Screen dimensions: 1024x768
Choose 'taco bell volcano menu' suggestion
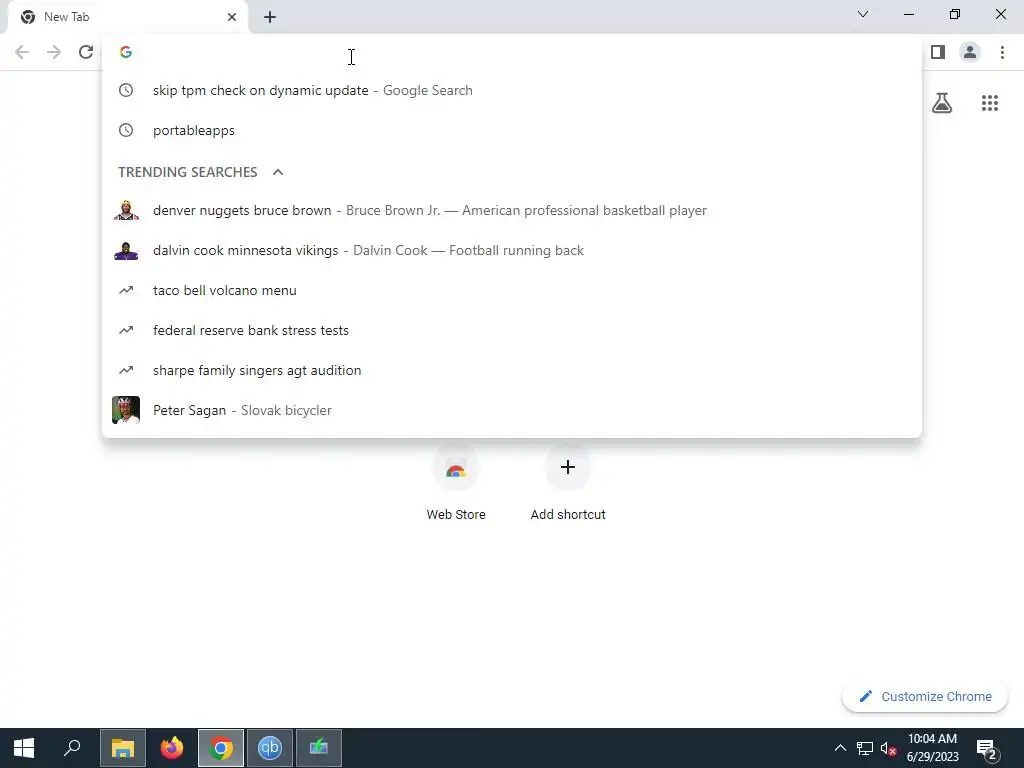point(512,290)
